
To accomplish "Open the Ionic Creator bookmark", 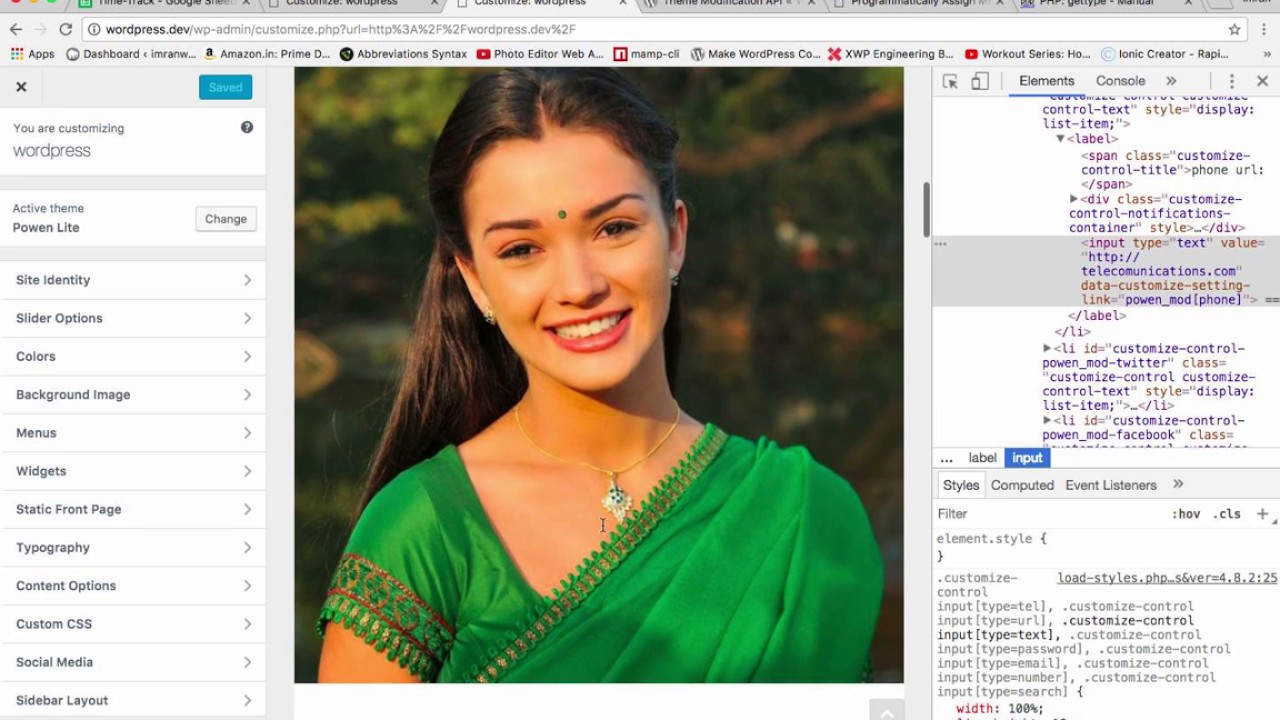I will click(x=1165, y=54).
